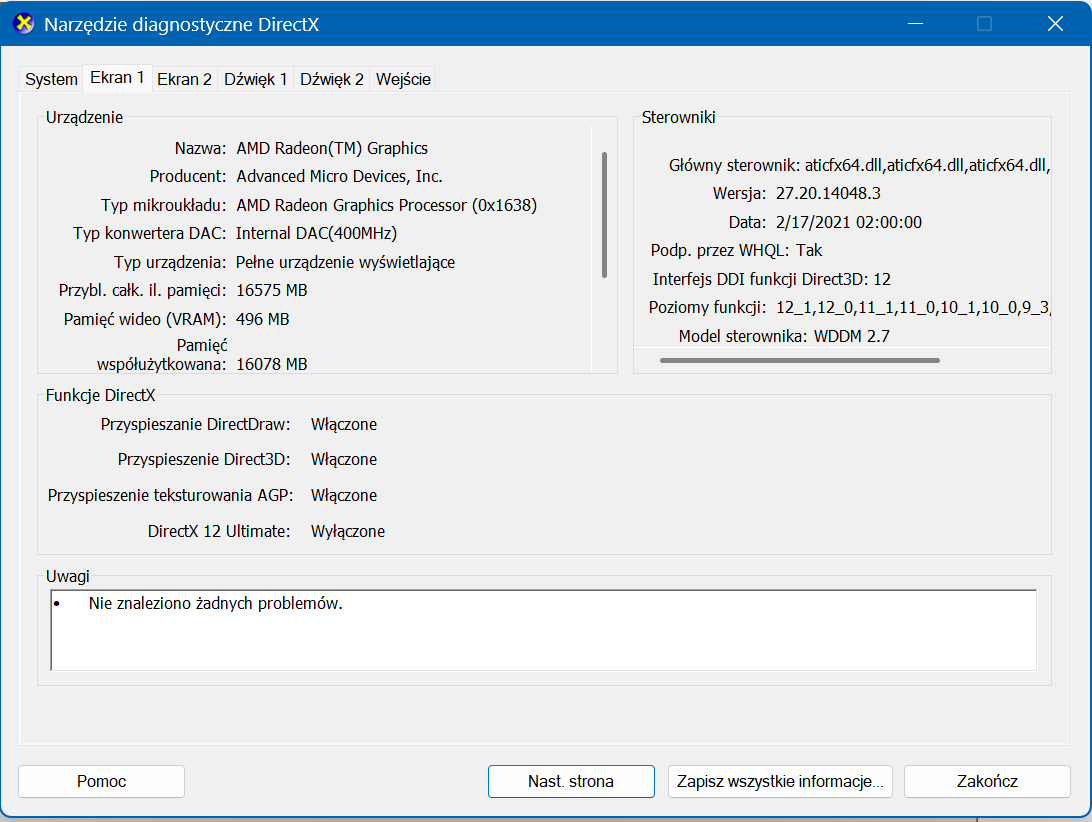Click the horizontal scrollbar in Sterowniki panel

click(799, 360)
